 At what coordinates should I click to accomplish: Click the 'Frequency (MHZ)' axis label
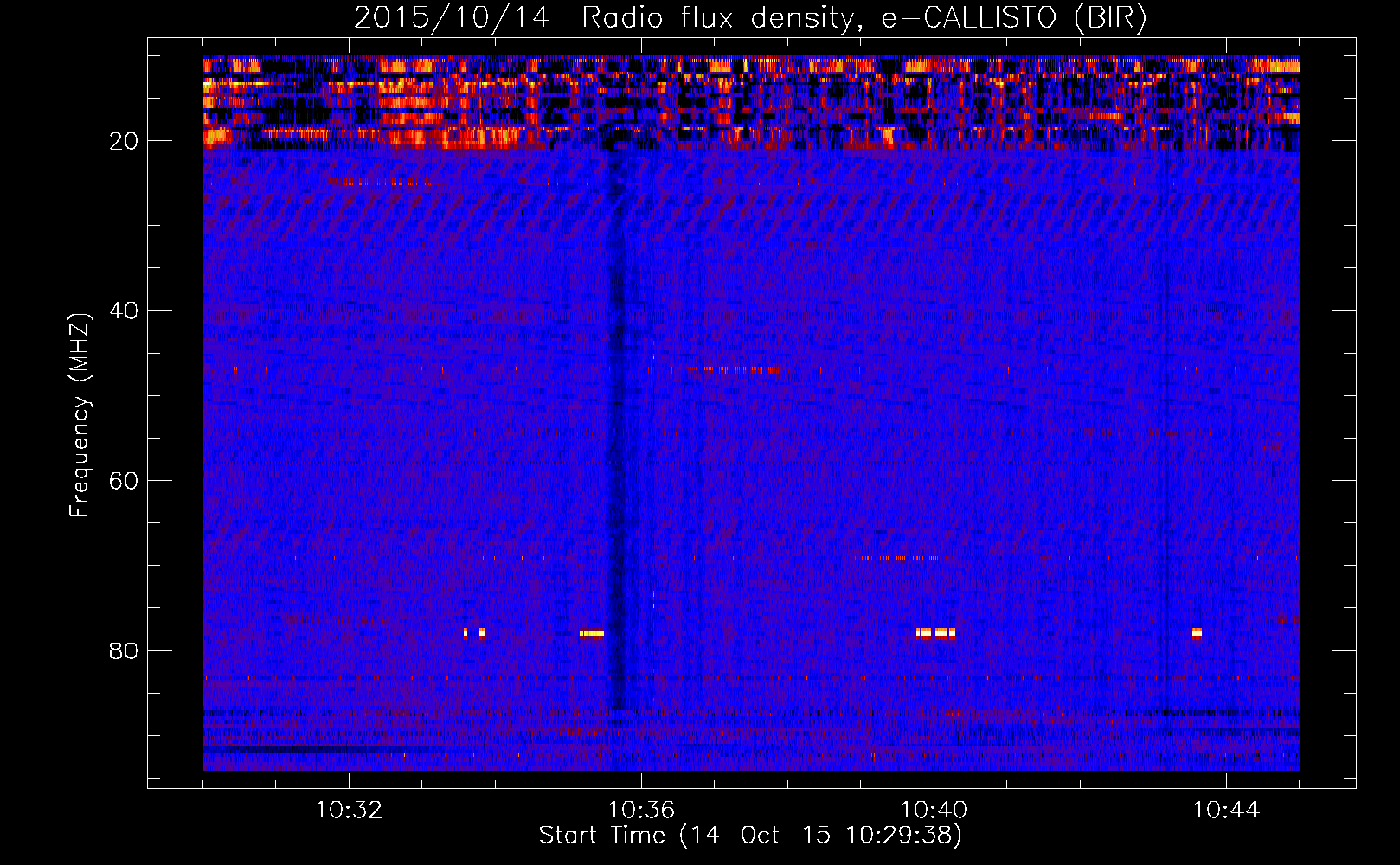[x=79, y=415]
